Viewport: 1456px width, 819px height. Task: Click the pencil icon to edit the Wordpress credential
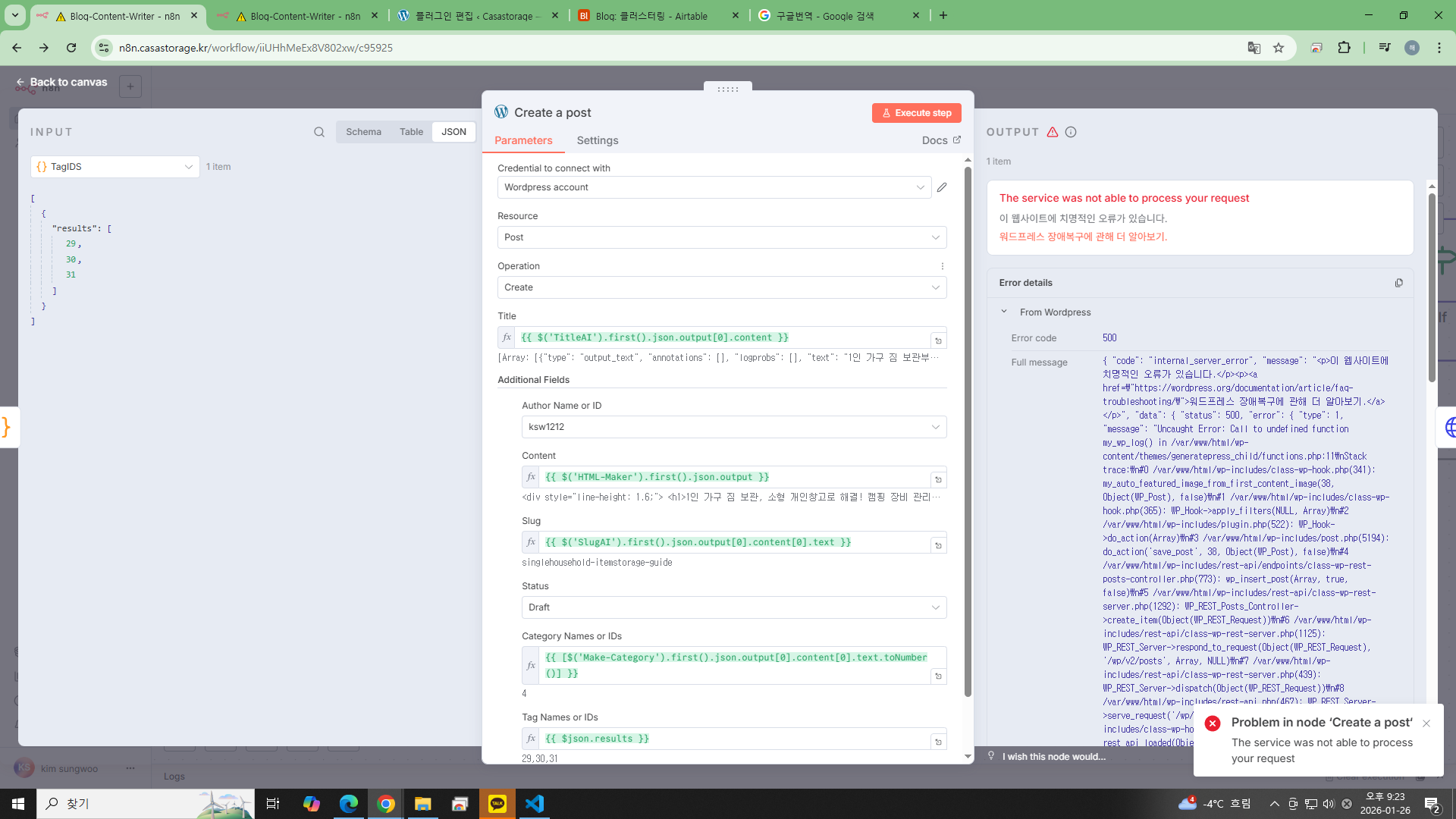pos(942,187)
